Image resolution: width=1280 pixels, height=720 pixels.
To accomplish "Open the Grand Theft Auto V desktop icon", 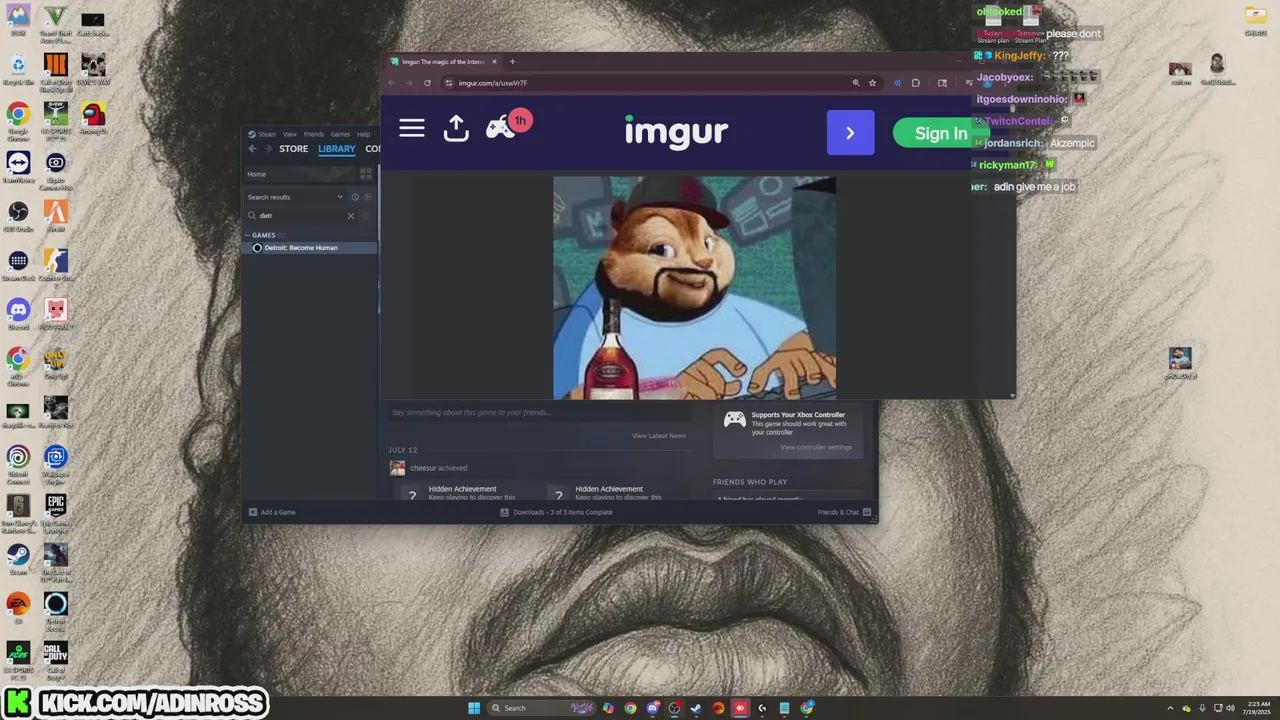I will 56,24.
